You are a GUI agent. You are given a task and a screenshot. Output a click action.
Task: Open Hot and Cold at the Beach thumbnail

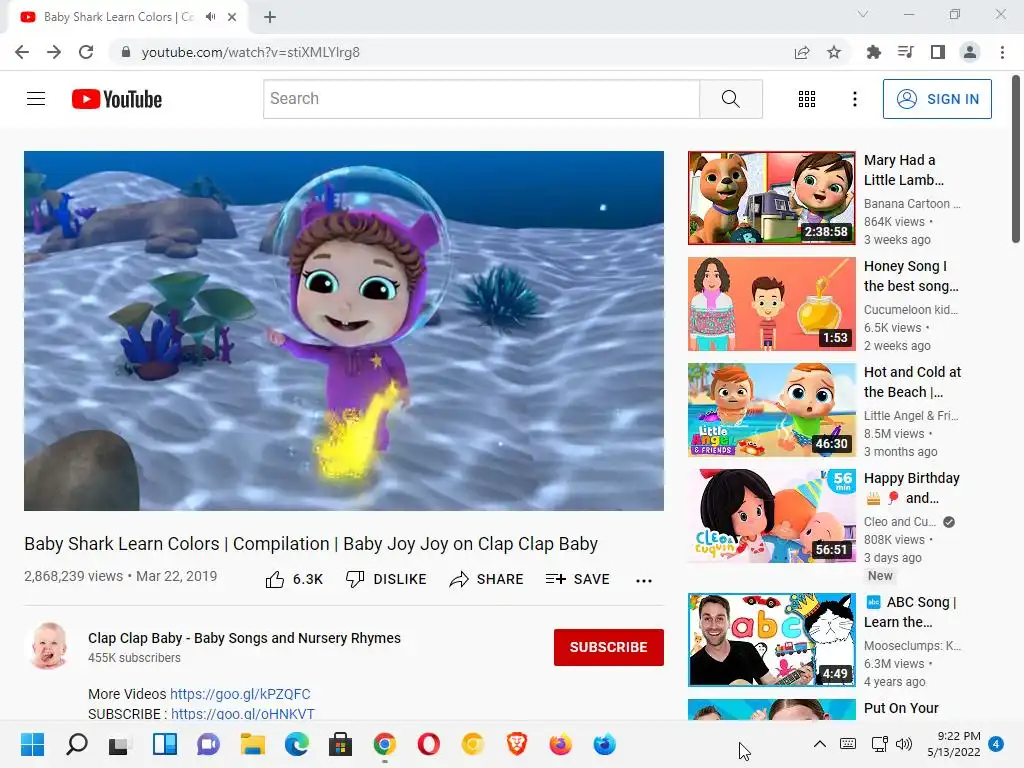tap(771, 409)
